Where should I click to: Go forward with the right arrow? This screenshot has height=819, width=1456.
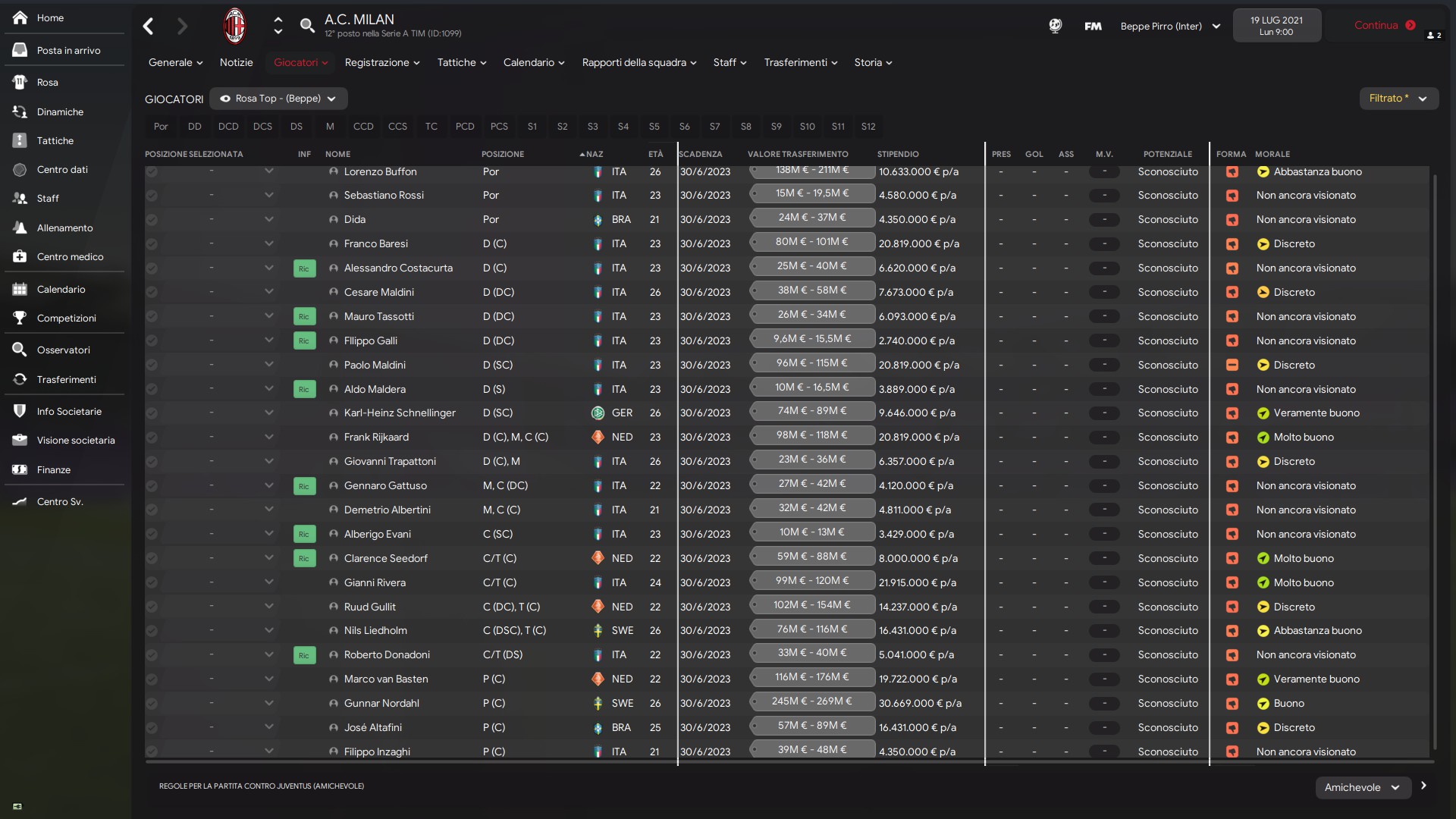[x=182, y=27]
